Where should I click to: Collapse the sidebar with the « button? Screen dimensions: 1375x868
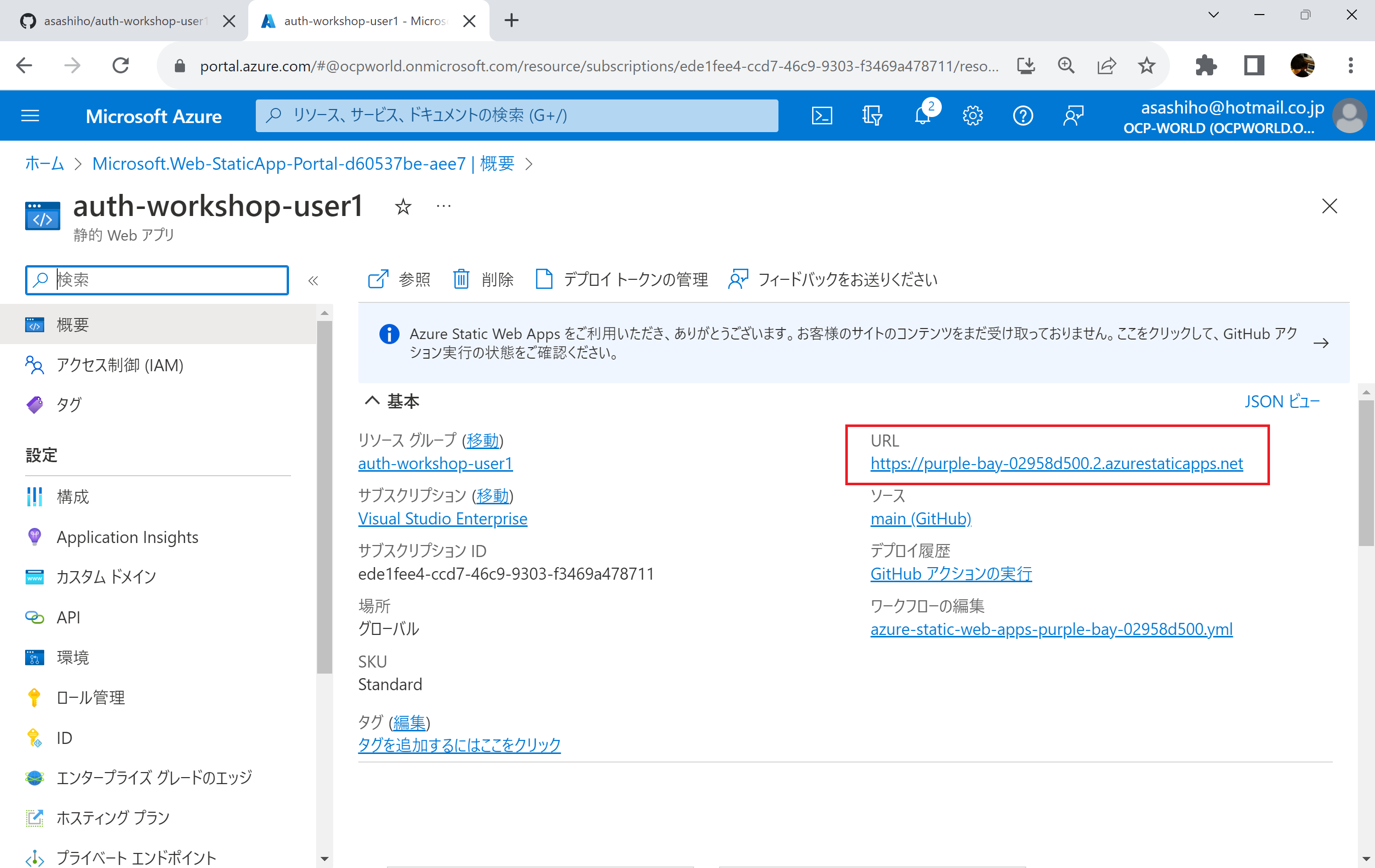(x=313, y=280)
